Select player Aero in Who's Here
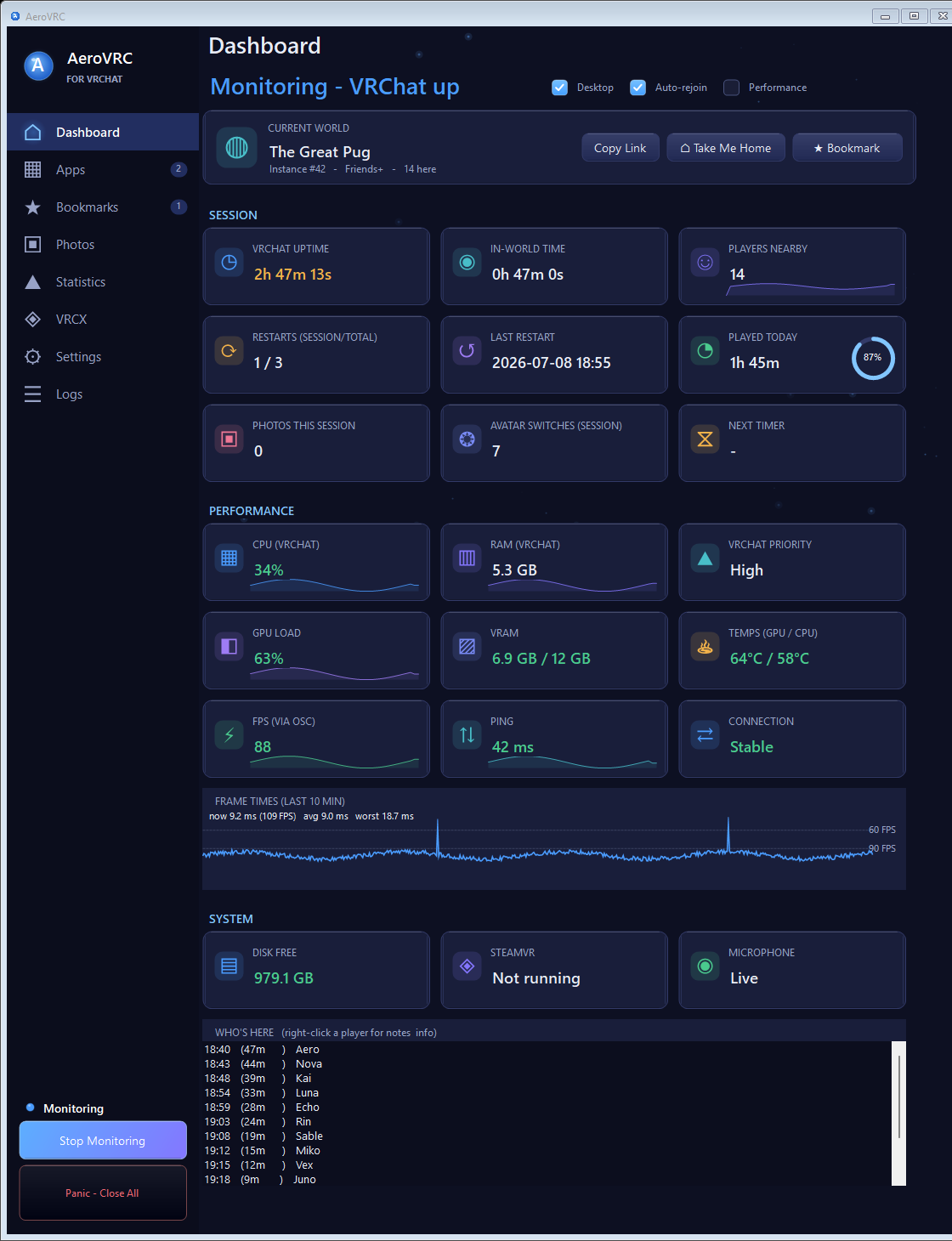Viewport: 952px width, 1241px height. coord(308,1050)
